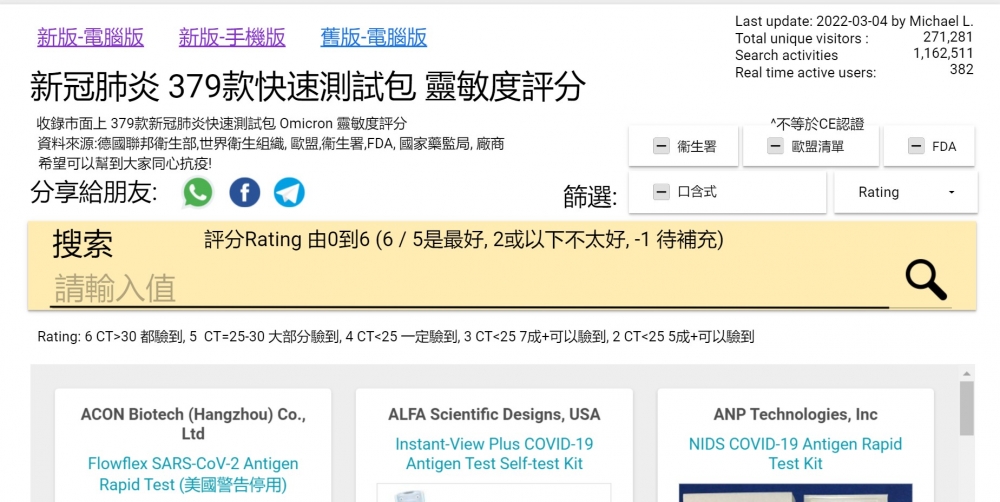Screen dimensions: 1000x502
Task: Click the Real time active users value 382
Action: coord(962,70)
